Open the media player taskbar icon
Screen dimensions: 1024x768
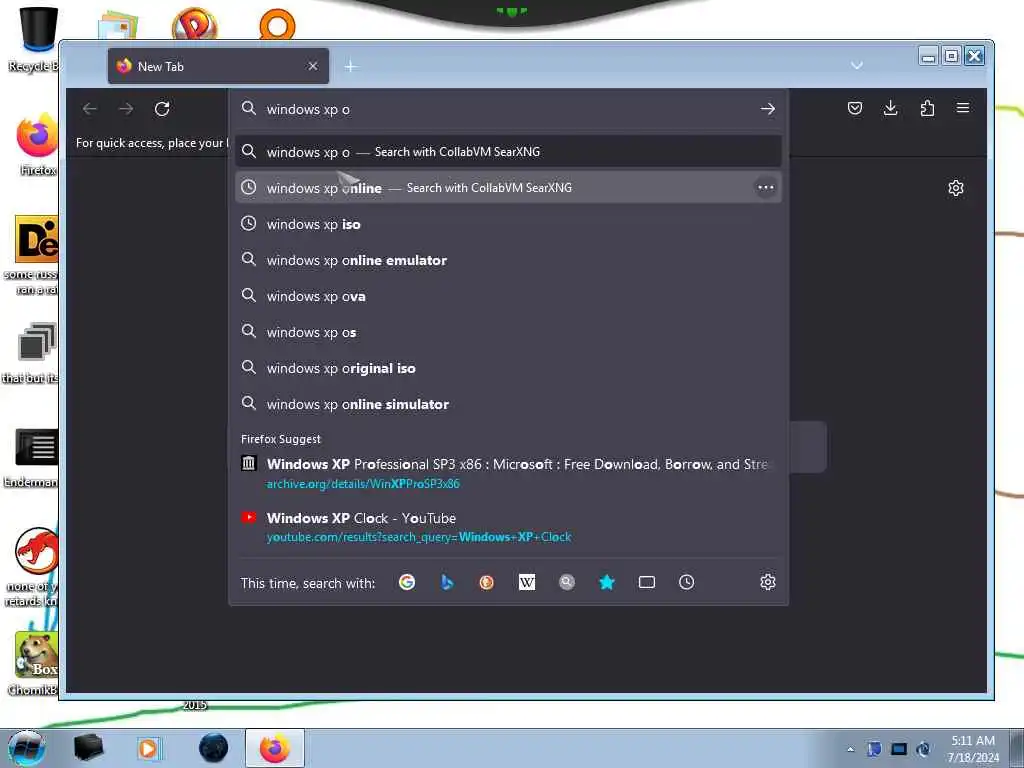(148, 748)
